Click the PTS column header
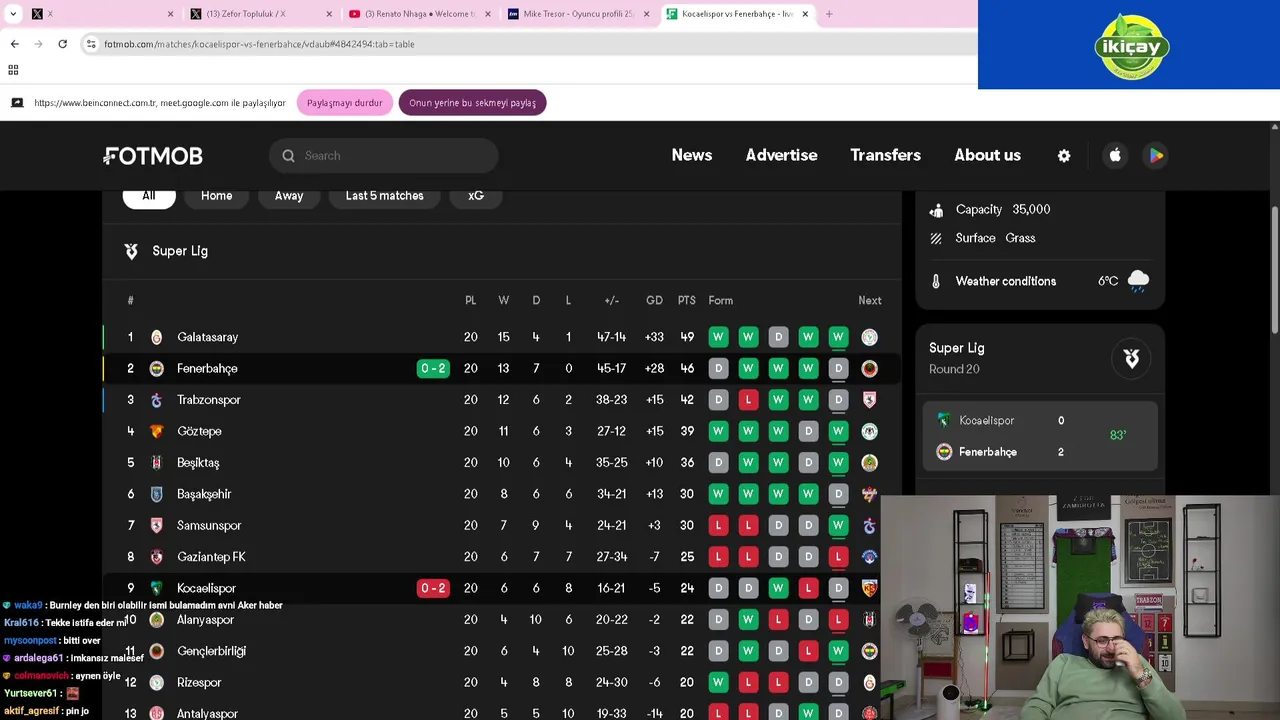The width and height of the screenshot is (1280, 720). click(686, 300)
